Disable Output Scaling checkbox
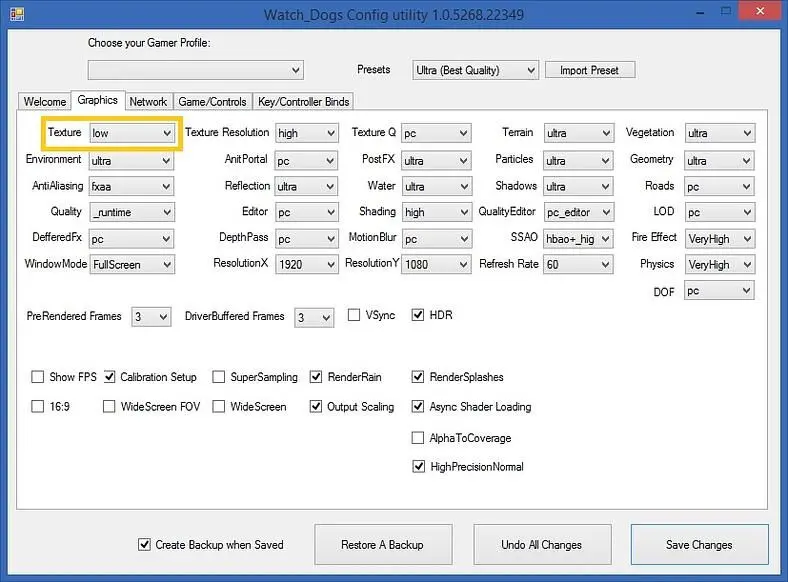The image size is (788, 582). point(316,406)
